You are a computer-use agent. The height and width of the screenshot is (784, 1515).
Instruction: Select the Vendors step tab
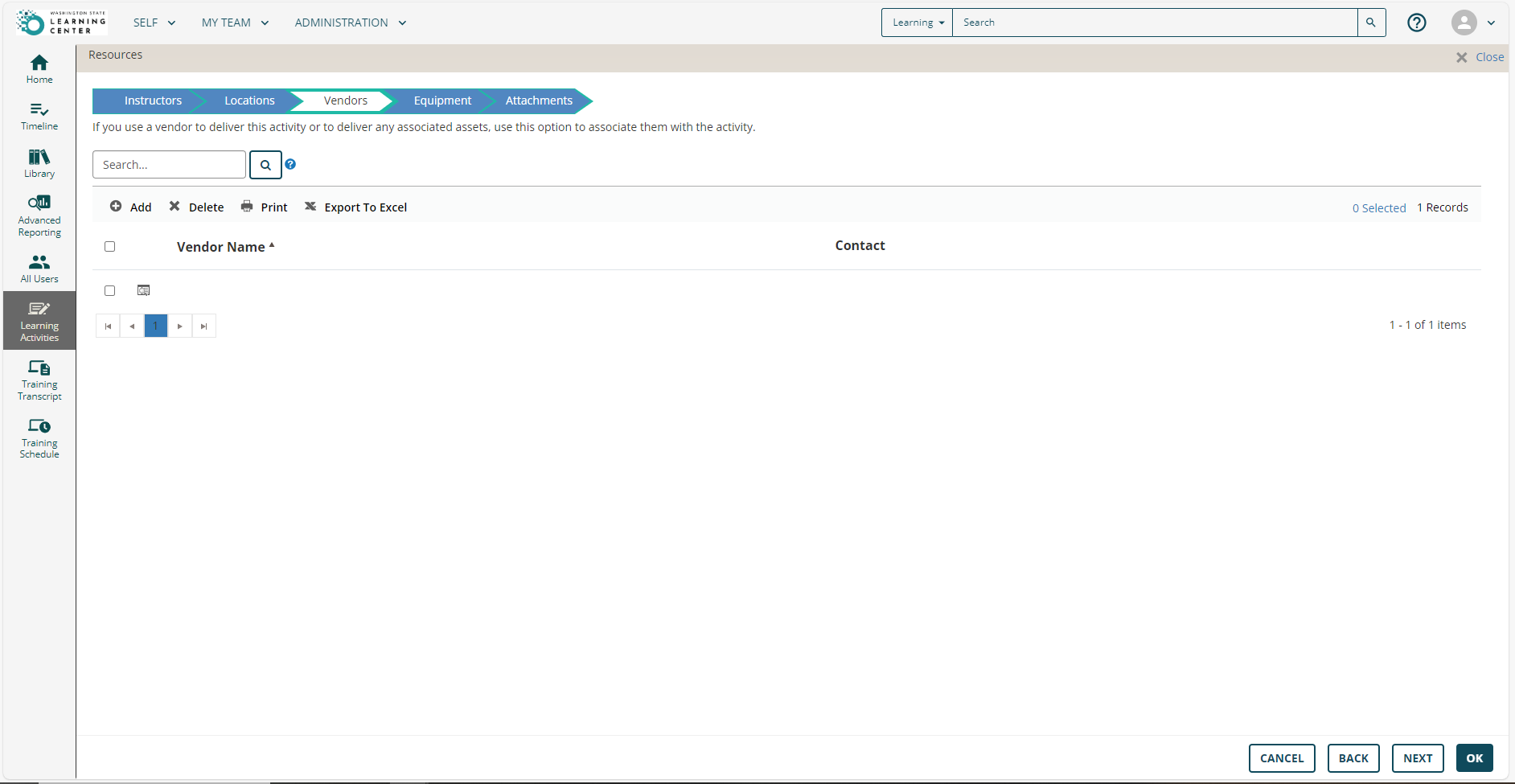[346, 101]
